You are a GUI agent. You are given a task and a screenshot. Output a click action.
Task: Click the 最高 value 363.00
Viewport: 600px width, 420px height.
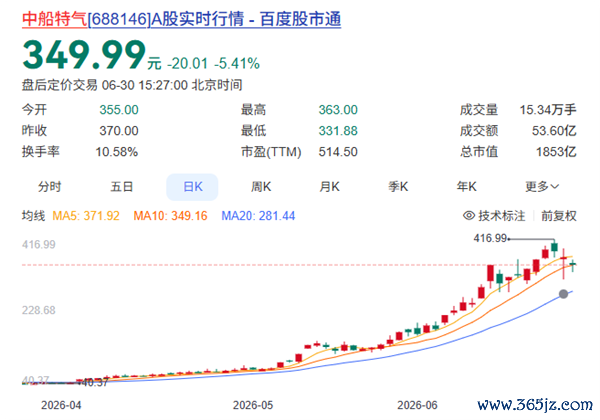[x=338, y=110]
